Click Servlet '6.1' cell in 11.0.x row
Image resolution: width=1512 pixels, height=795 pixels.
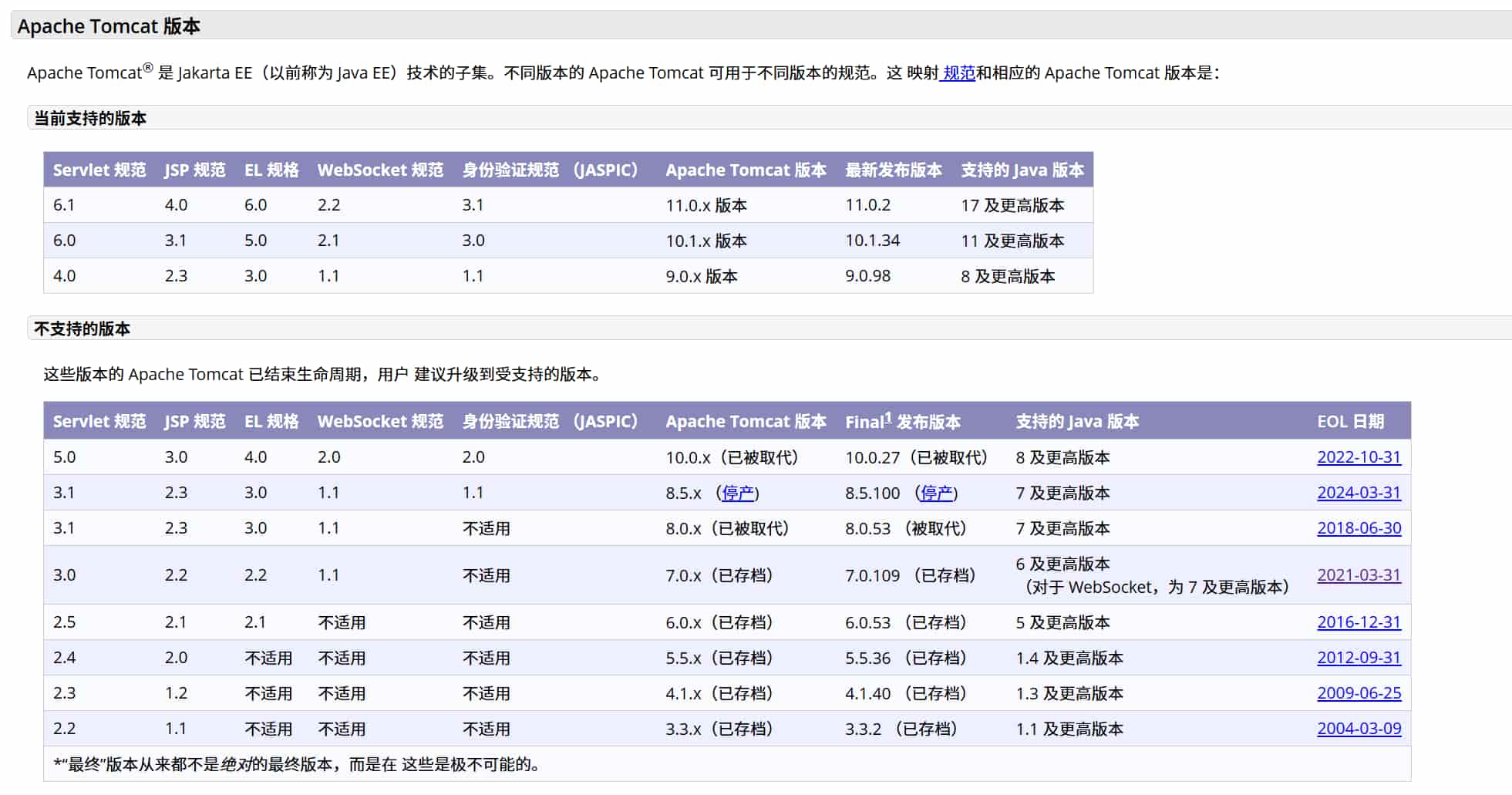64,205
